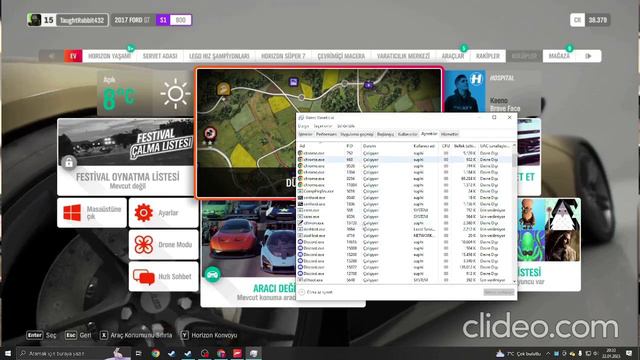The height and width of the screenshot is (360, 640).
Task: Open the Görünüm menu in Task Manager
Action: 346,126
